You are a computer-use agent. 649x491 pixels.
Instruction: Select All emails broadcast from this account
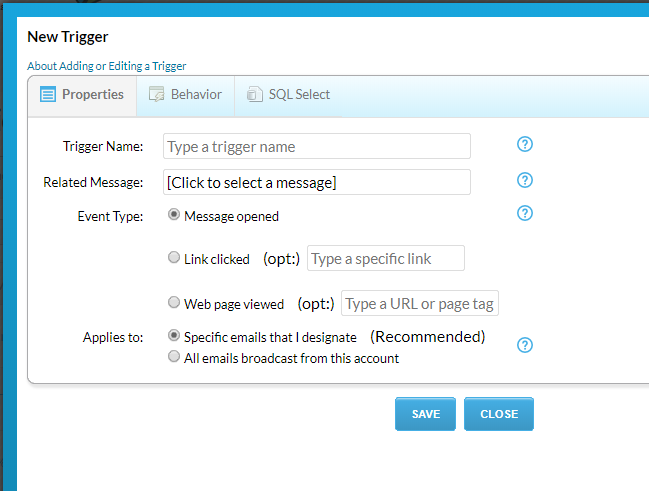coord(175,357)
